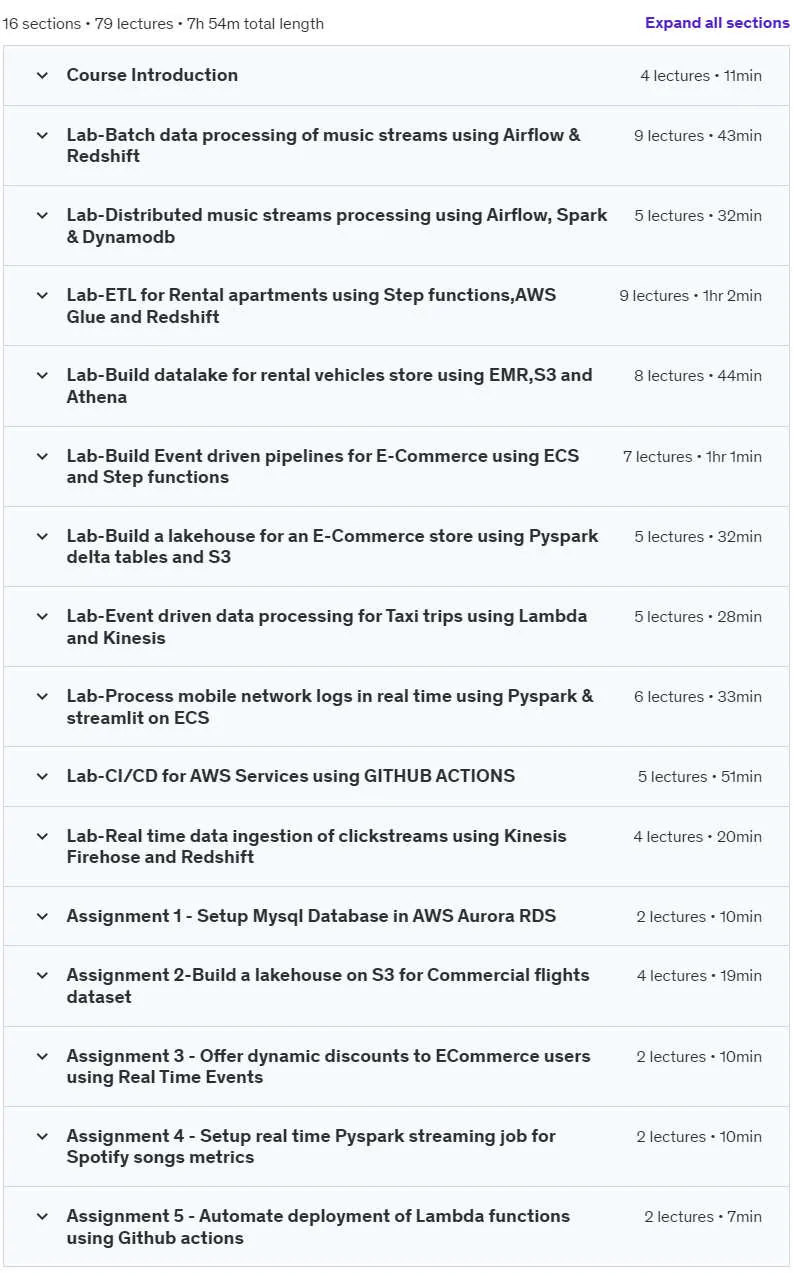The height and width of the screenshot is (1274, 793).
Task: Expand chevron for Taxi trips Lambda Kinesis lab
Action: (42, 616)
